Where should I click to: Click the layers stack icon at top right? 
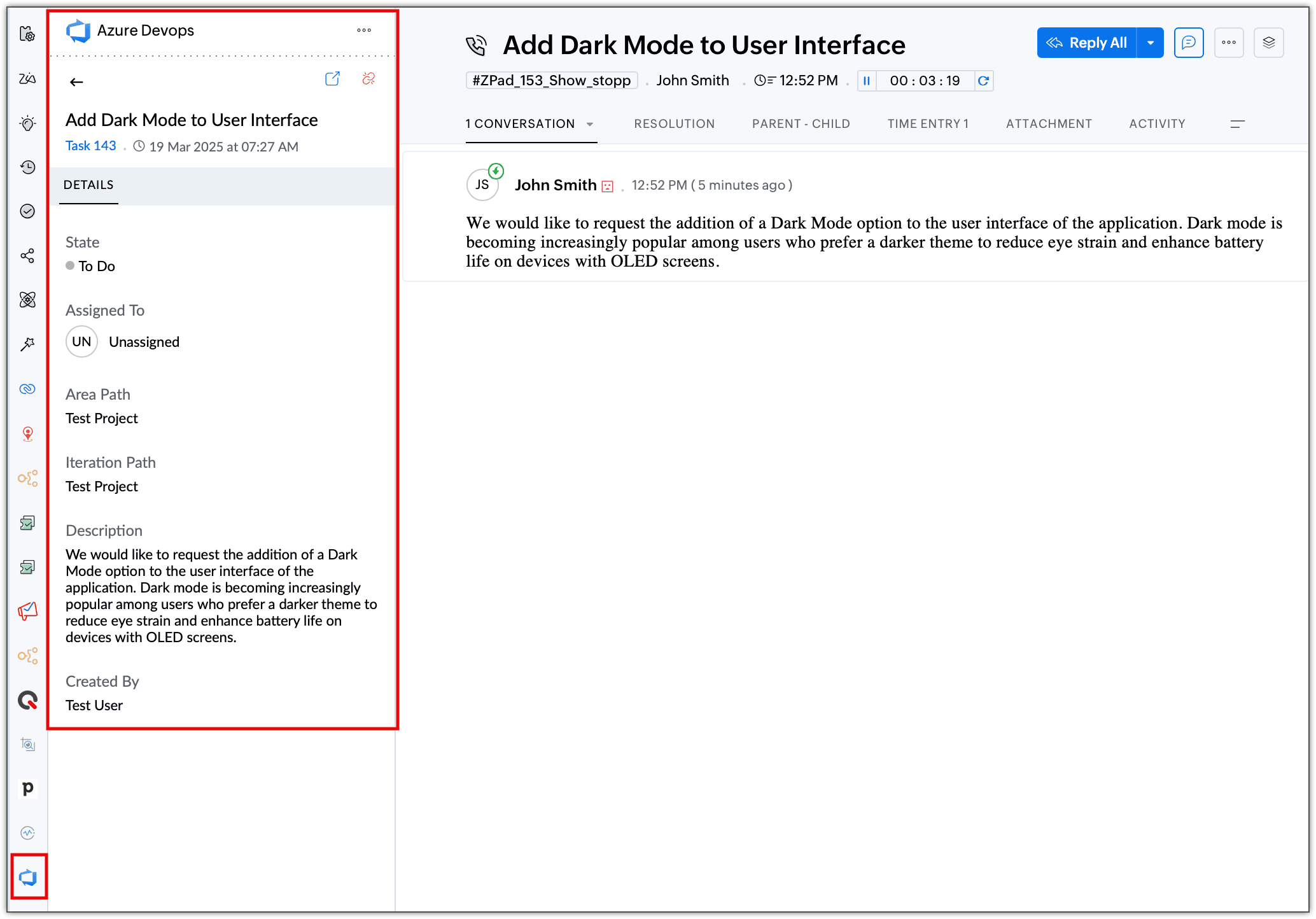(x=1268, y=43)
